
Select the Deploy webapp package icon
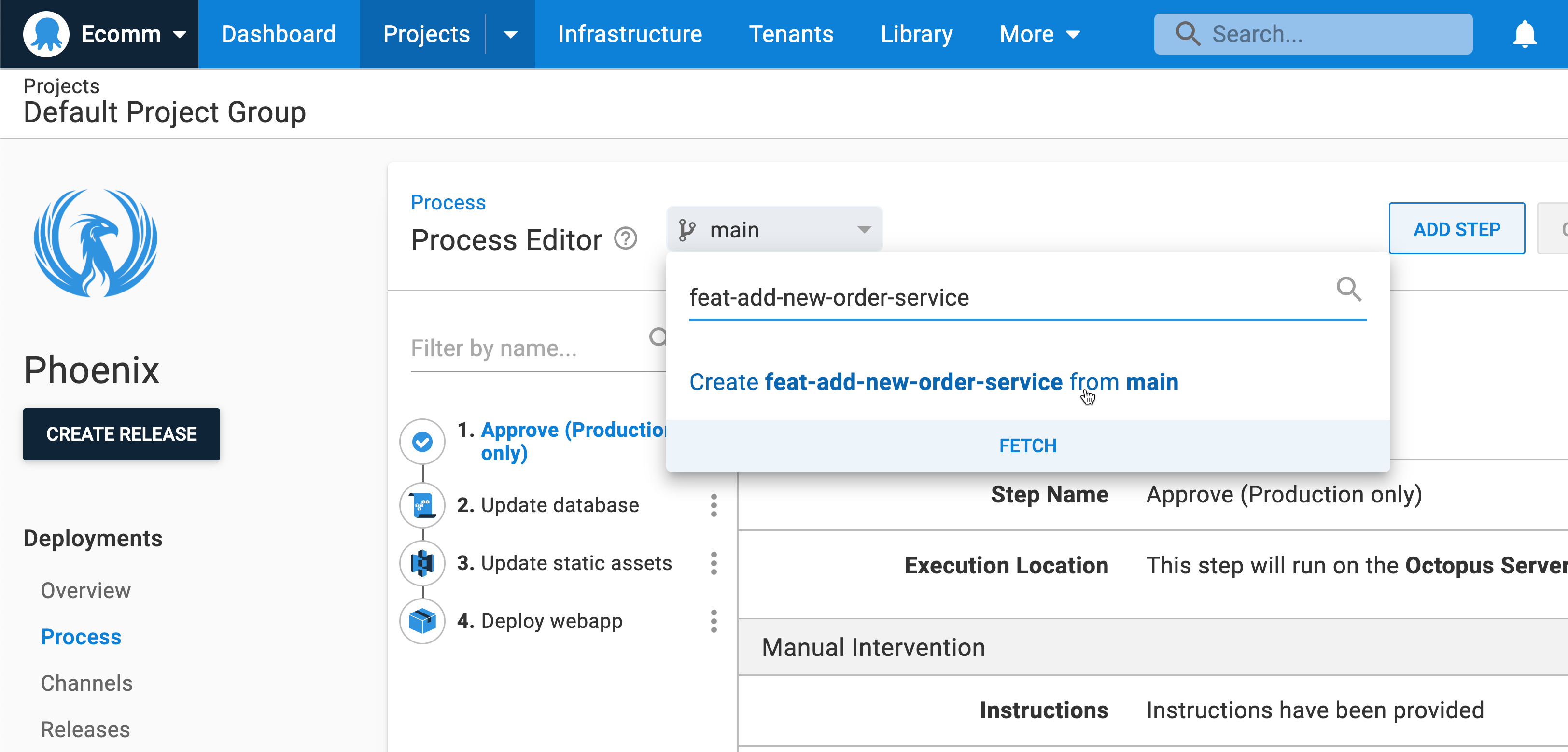point(422,621)
